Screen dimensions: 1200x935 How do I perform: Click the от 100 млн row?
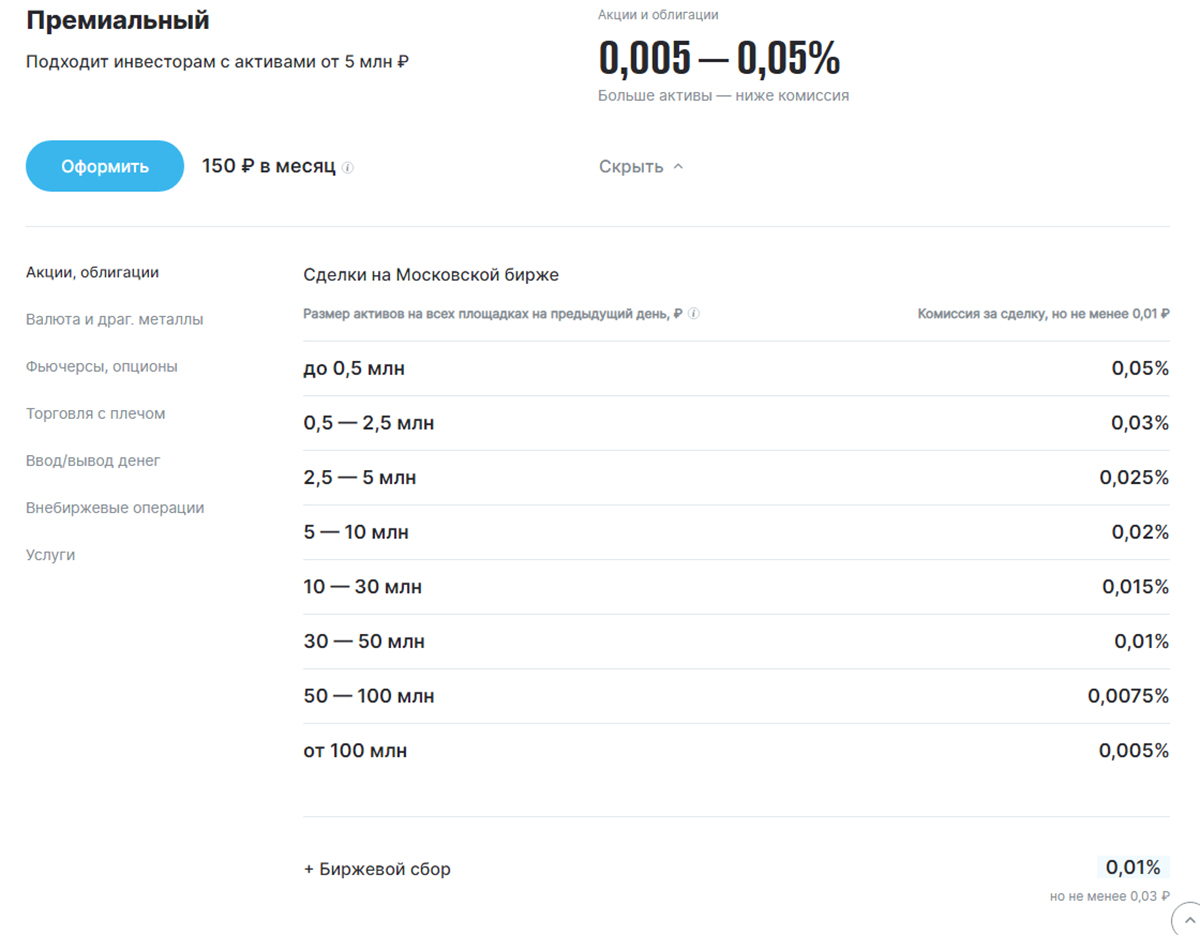(736, 750)
